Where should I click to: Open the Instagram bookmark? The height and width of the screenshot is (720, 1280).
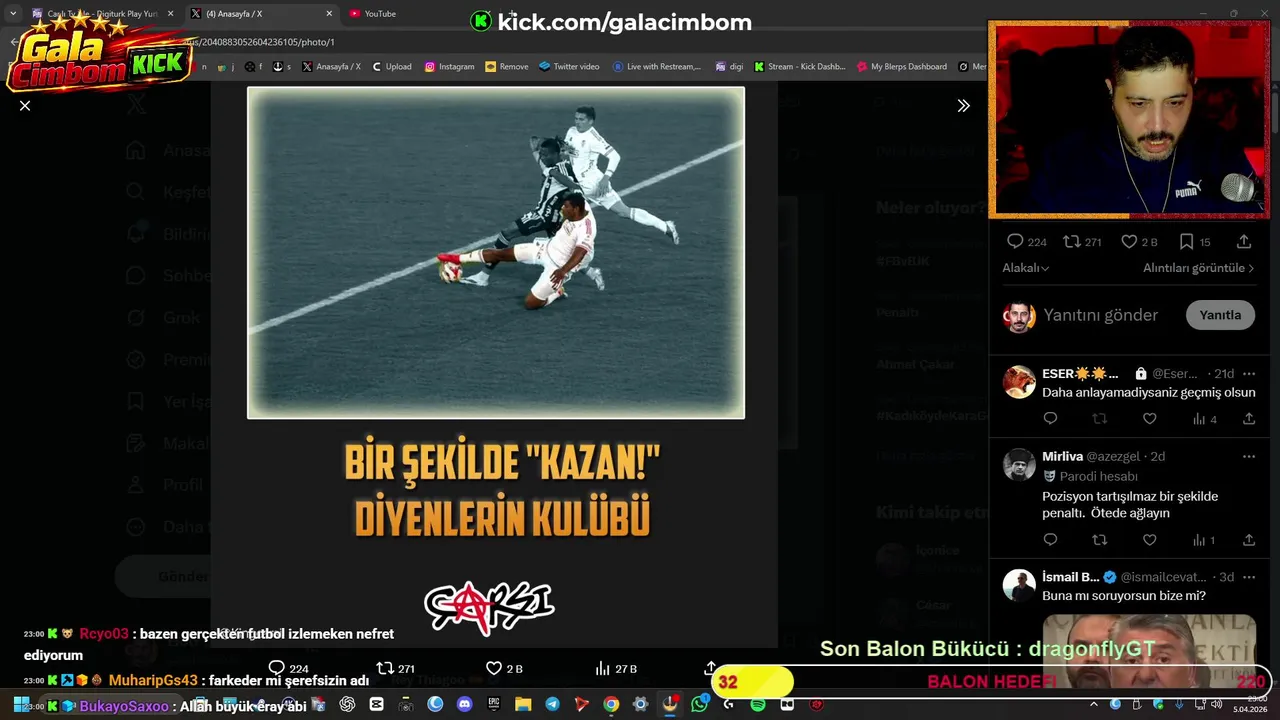click(449, 67)
